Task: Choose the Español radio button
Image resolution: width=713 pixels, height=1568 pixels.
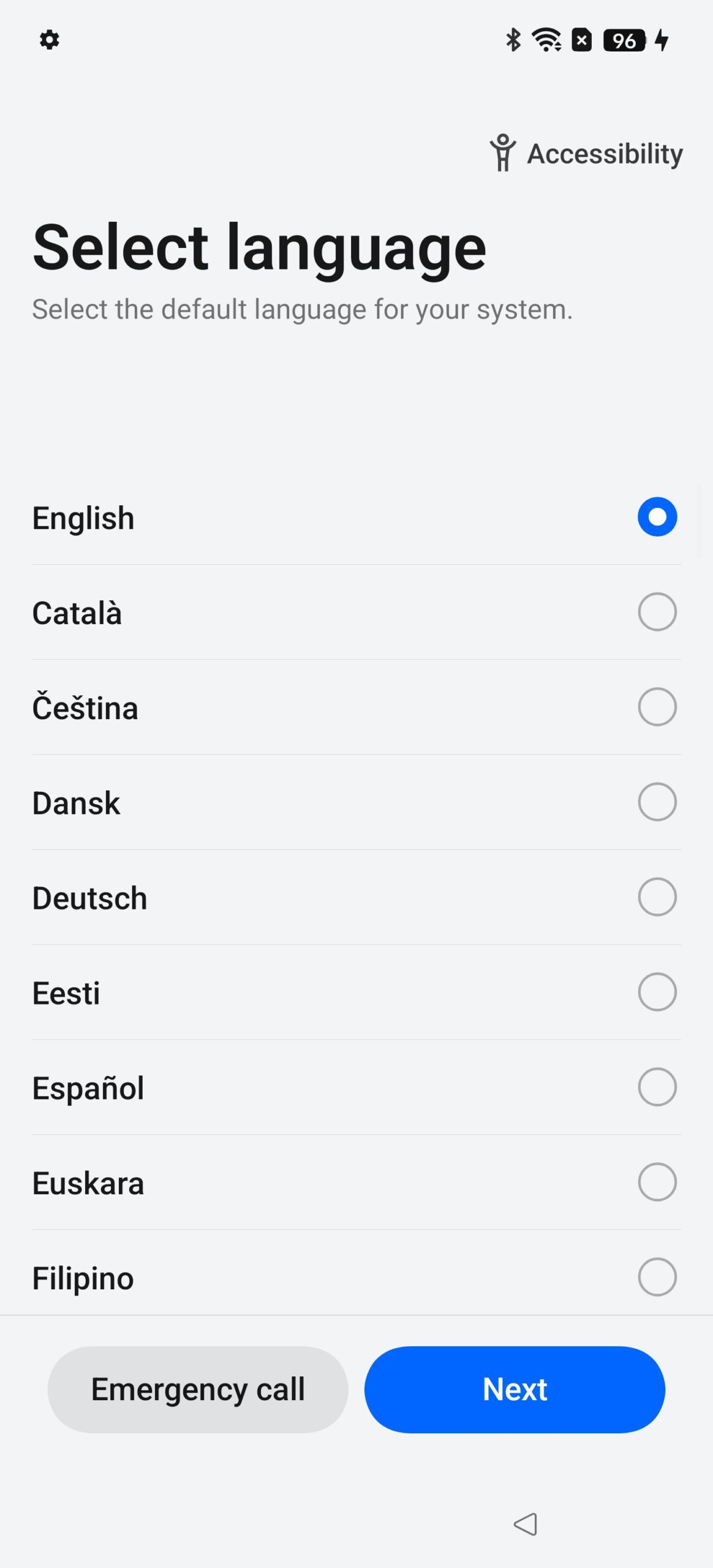Action: coord(657,1087)
